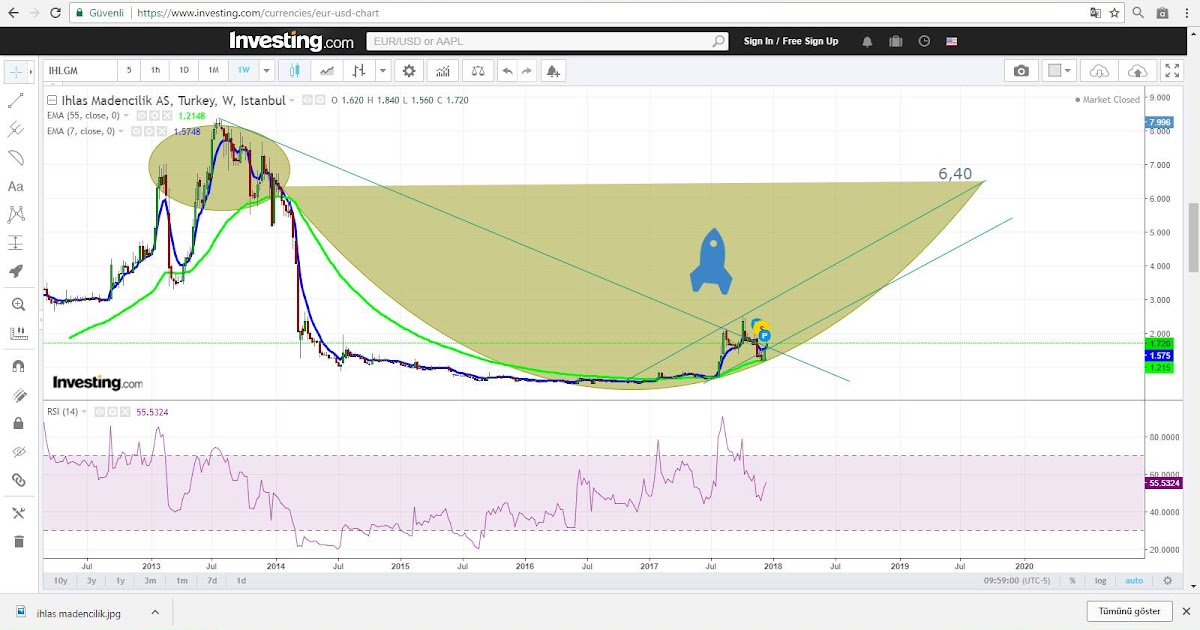Screen dimensions: 1200x630
Task: Select the measure ruler tool
Action: [16, 333]
